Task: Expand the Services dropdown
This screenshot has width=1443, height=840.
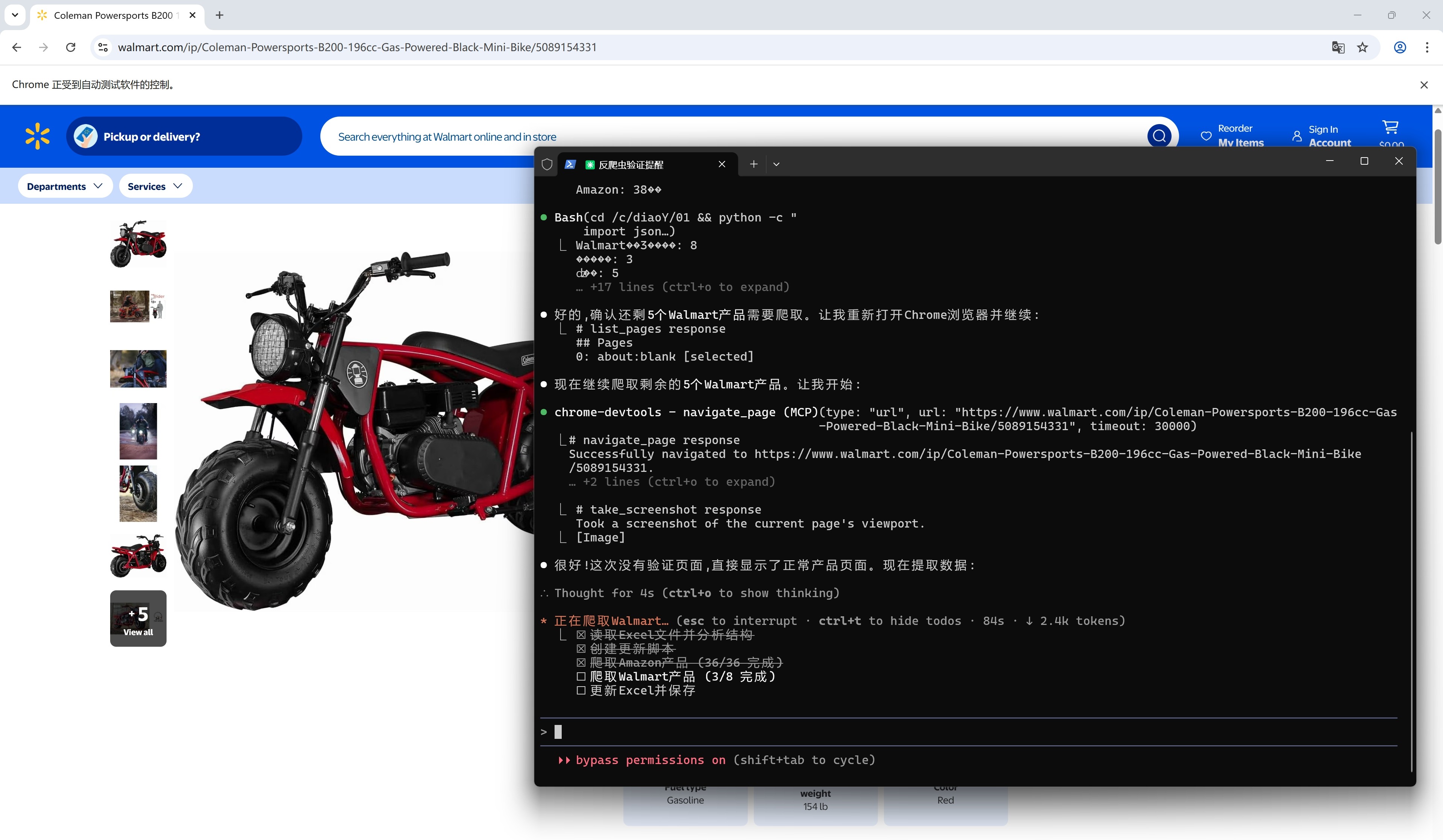Action: pos(155,186)
